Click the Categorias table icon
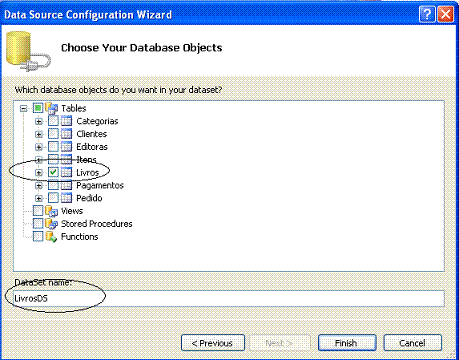This screenshot has width=459, height=360. pyautogui.click(x=66, y=121)
